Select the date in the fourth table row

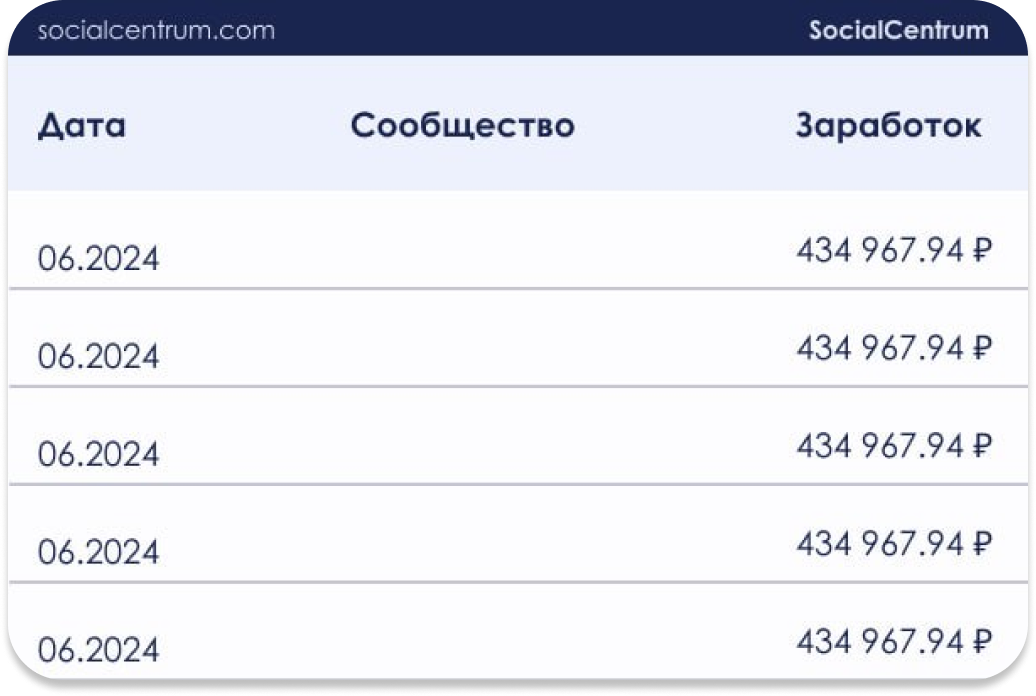click(98, 552)
